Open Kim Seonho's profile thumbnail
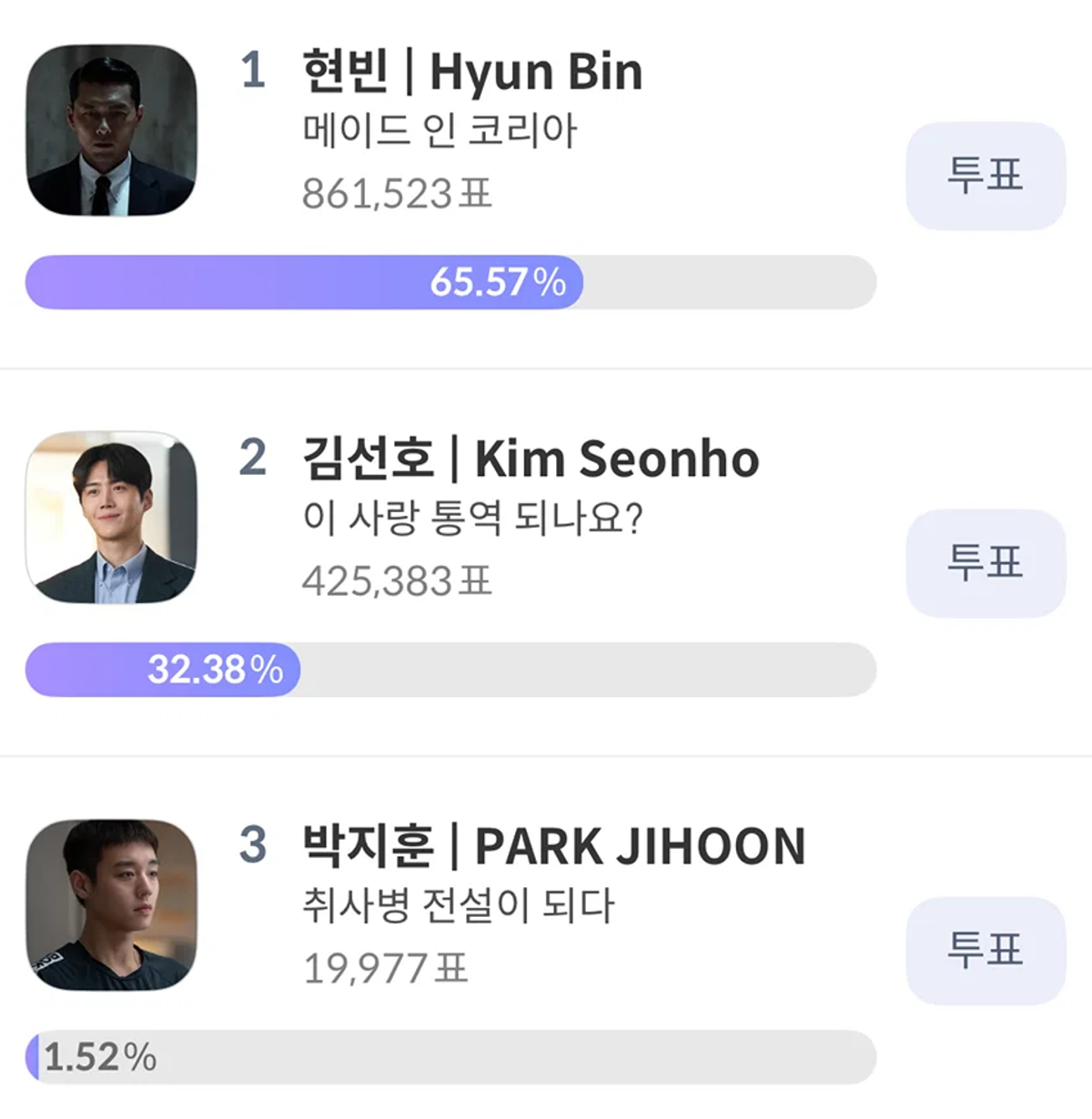Screen dimensions: 1092x1119 click(x=111, y=518)
